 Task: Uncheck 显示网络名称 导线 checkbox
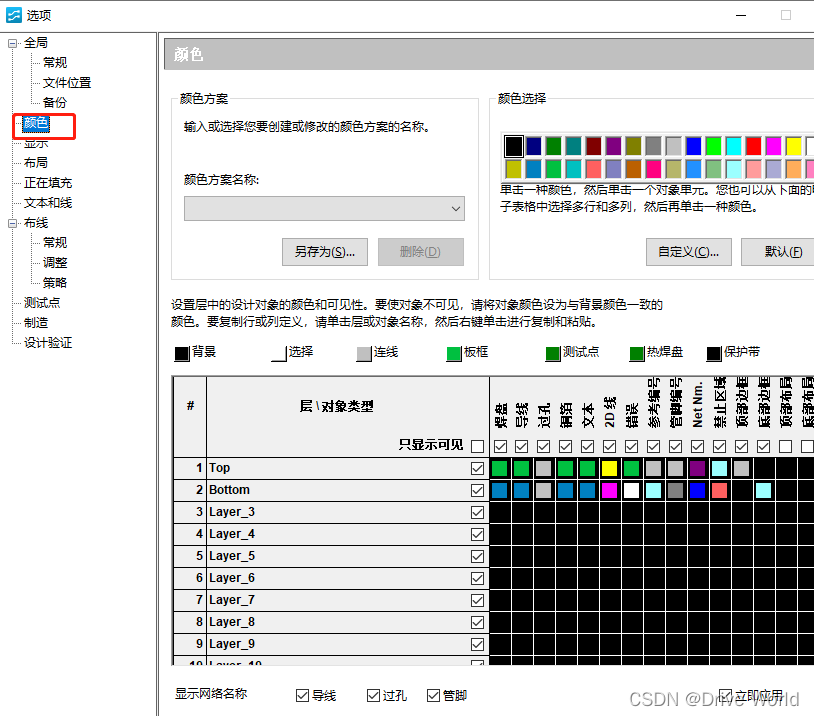tap(302, 695)
